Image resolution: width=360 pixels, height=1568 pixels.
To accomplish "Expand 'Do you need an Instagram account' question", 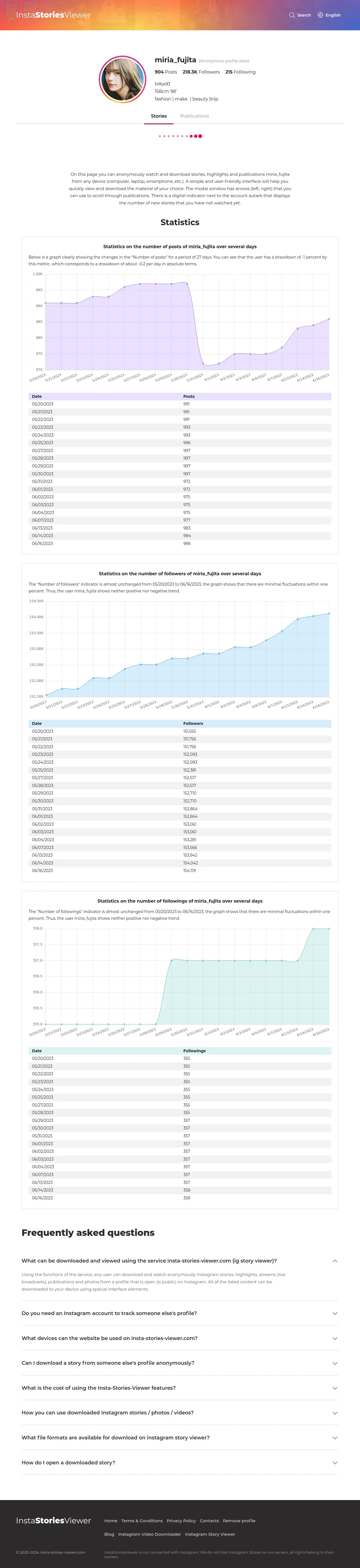I will tap(180, 1313).
